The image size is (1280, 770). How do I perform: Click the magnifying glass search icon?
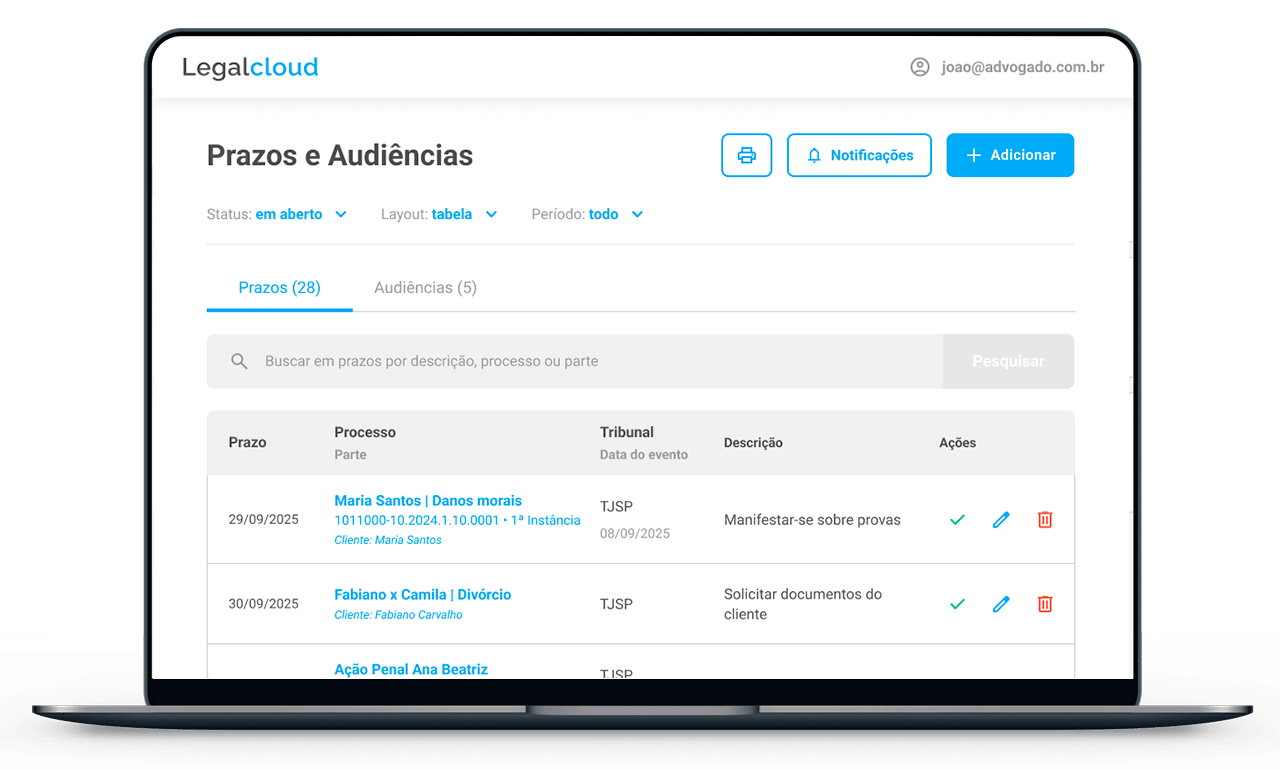pyautogui.click(x=239, y=361)
